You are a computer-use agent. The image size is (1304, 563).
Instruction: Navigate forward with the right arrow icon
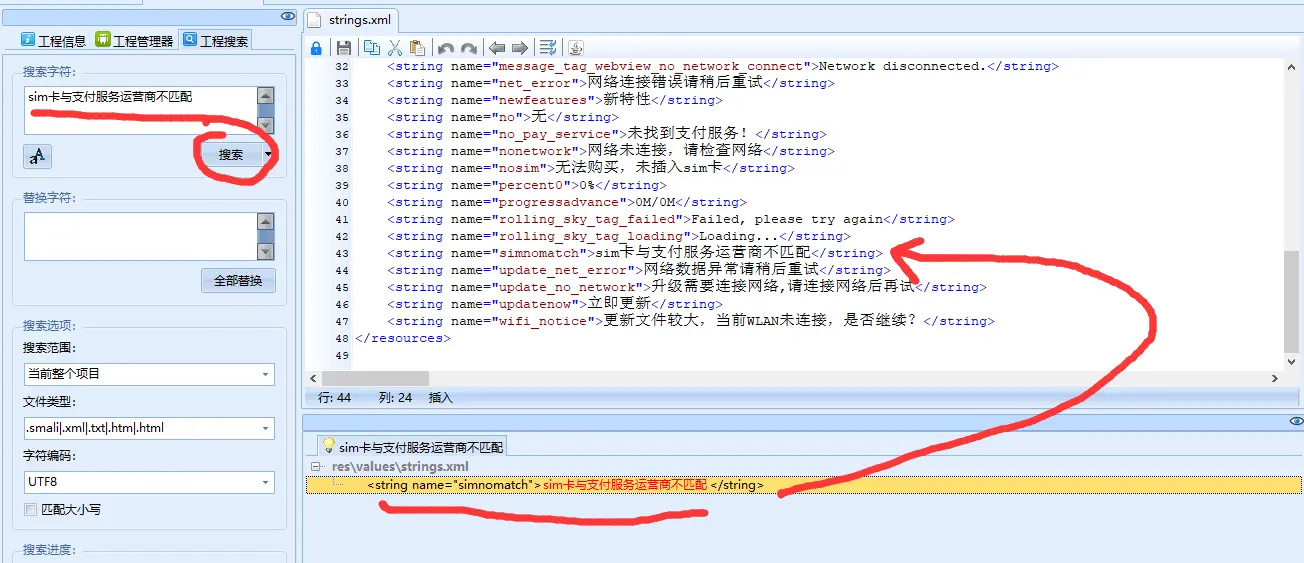519,47
